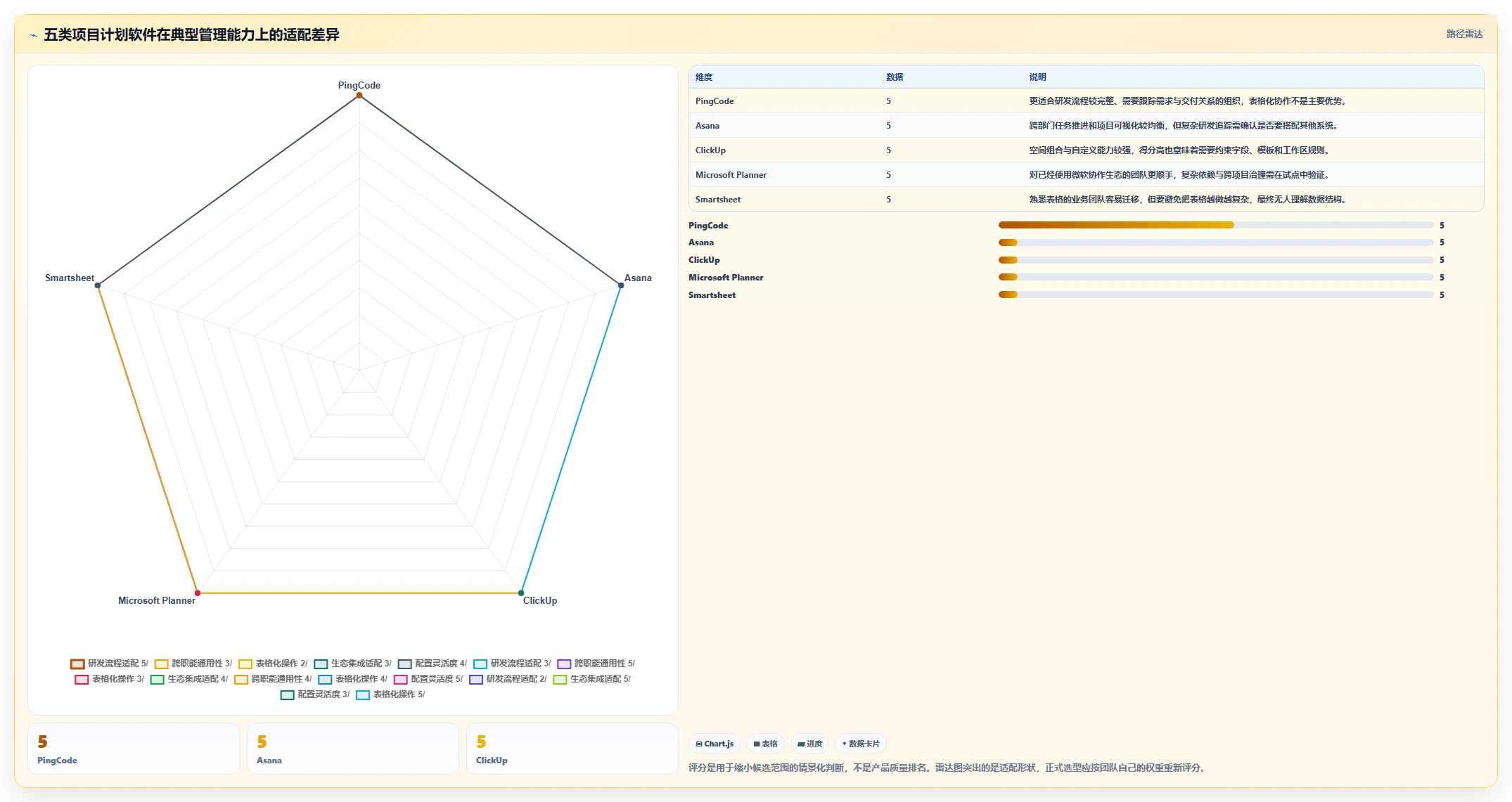Click the 表格化操作 5/ legend swatch
Viewport: 1512px width, 802px height.
point(363,695)
